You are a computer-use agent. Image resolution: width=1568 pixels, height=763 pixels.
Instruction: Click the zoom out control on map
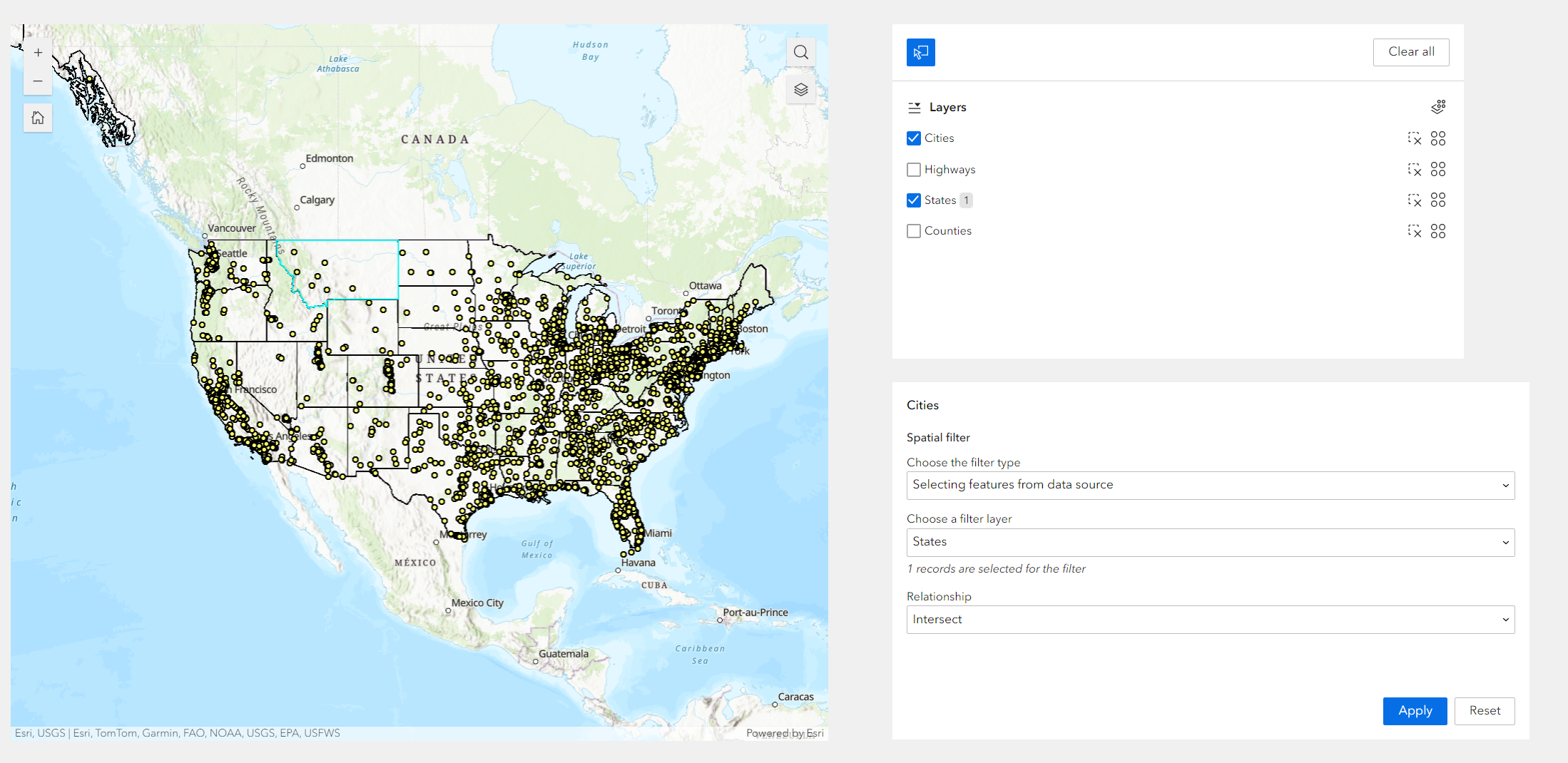point(38,81)
